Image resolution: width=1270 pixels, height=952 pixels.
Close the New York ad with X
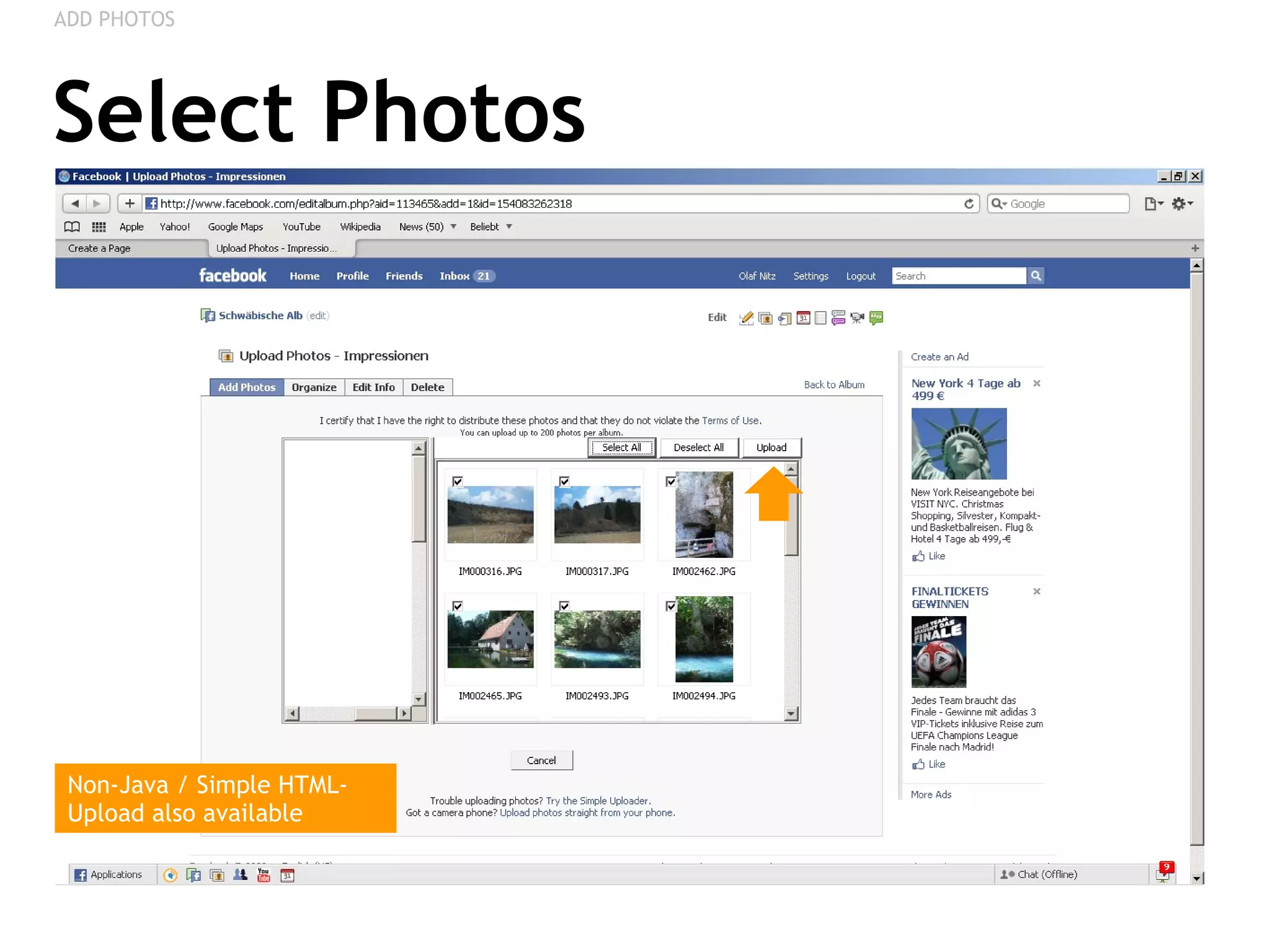[1036, 384]
